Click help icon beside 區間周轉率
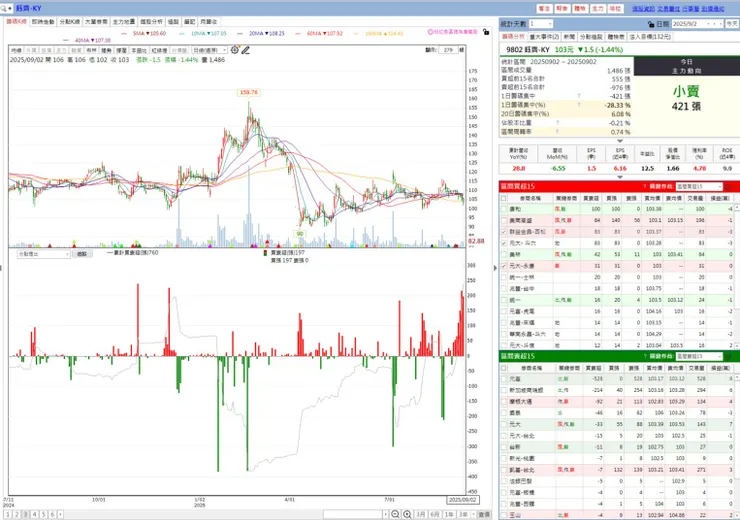This screenshot has width=740, height=520. (x=557, y=132)
